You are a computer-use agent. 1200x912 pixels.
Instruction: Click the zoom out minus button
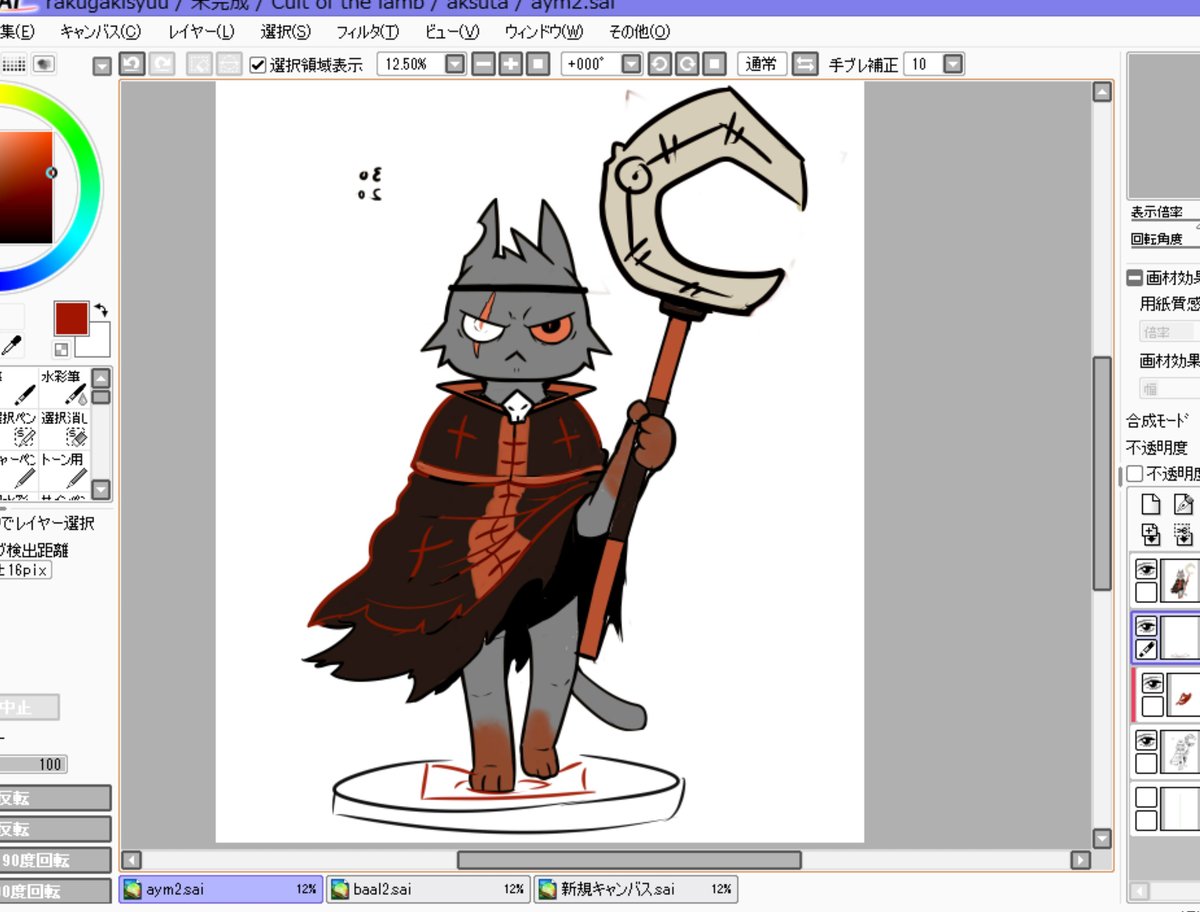[484, 64]
